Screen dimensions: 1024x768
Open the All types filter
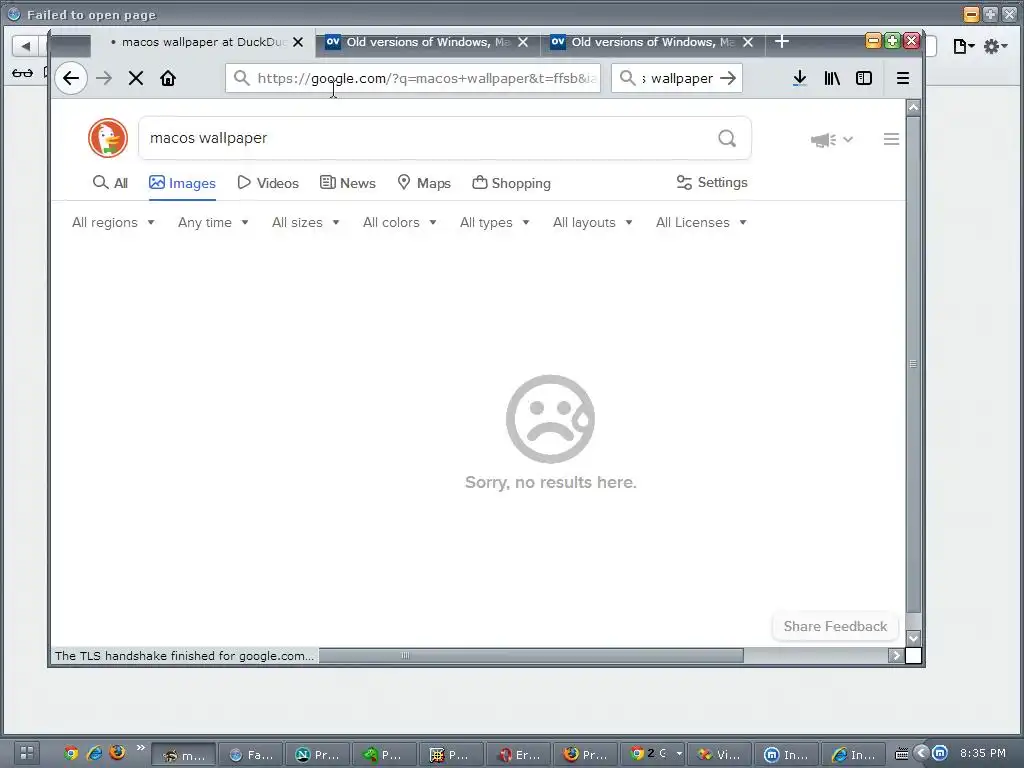pos(494,223)
